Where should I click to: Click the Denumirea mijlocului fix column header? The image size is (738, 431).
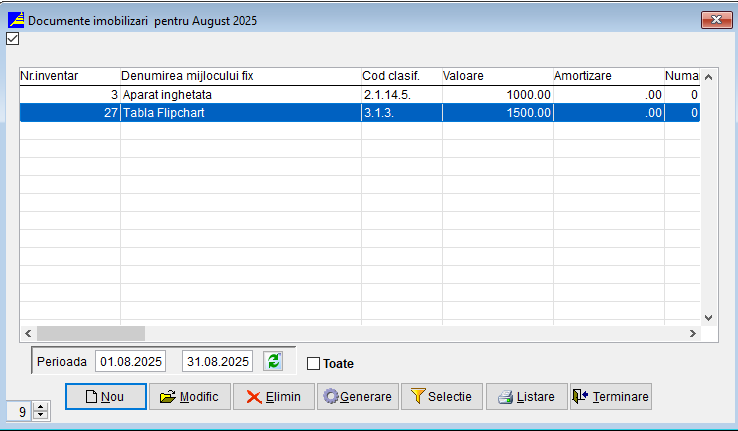tap(240, 75)
